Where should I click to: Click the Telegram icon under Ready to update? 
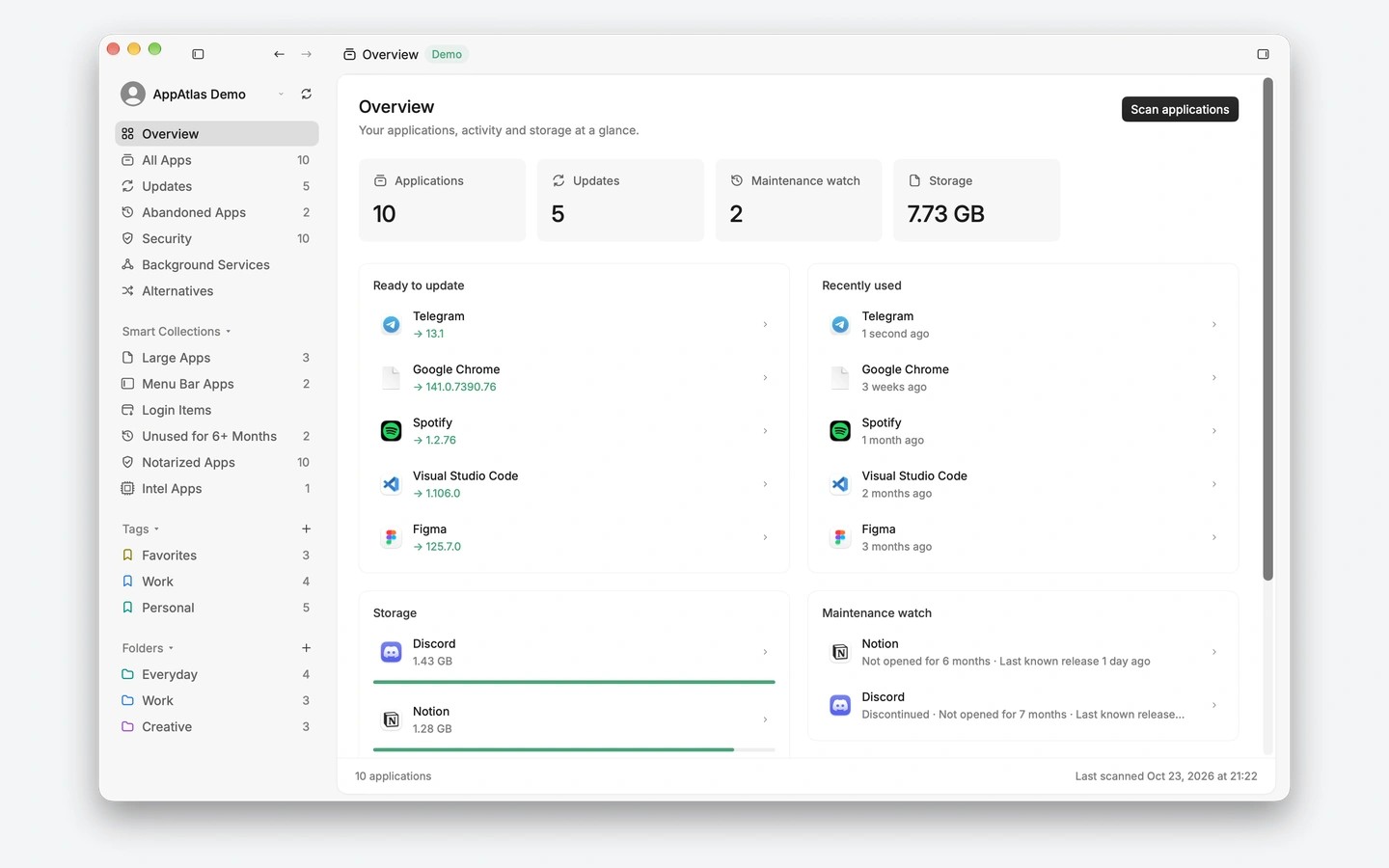[x=391, y=325]
